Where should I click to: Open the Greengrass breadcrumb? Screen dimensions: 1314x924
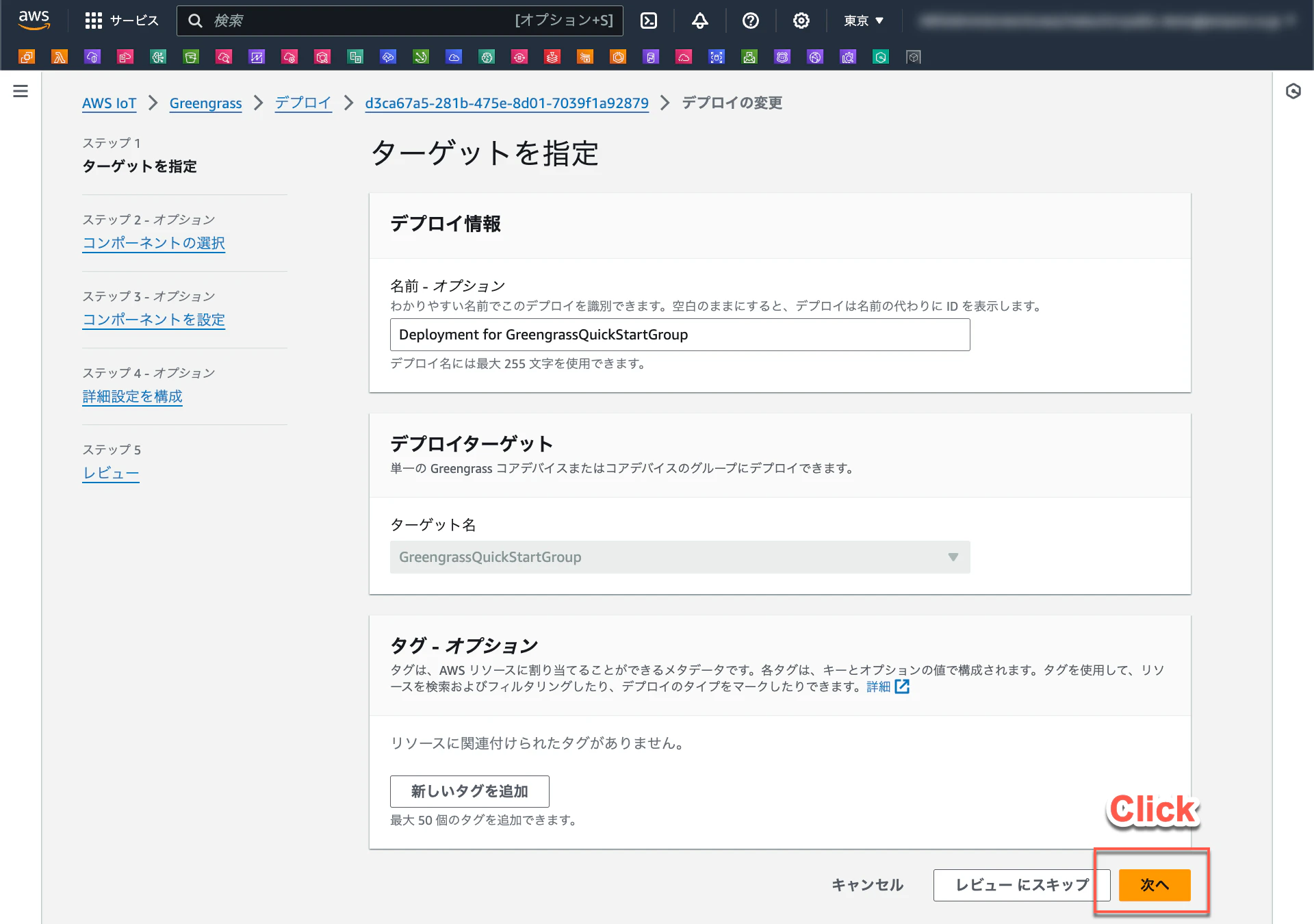tap(205, 103)
